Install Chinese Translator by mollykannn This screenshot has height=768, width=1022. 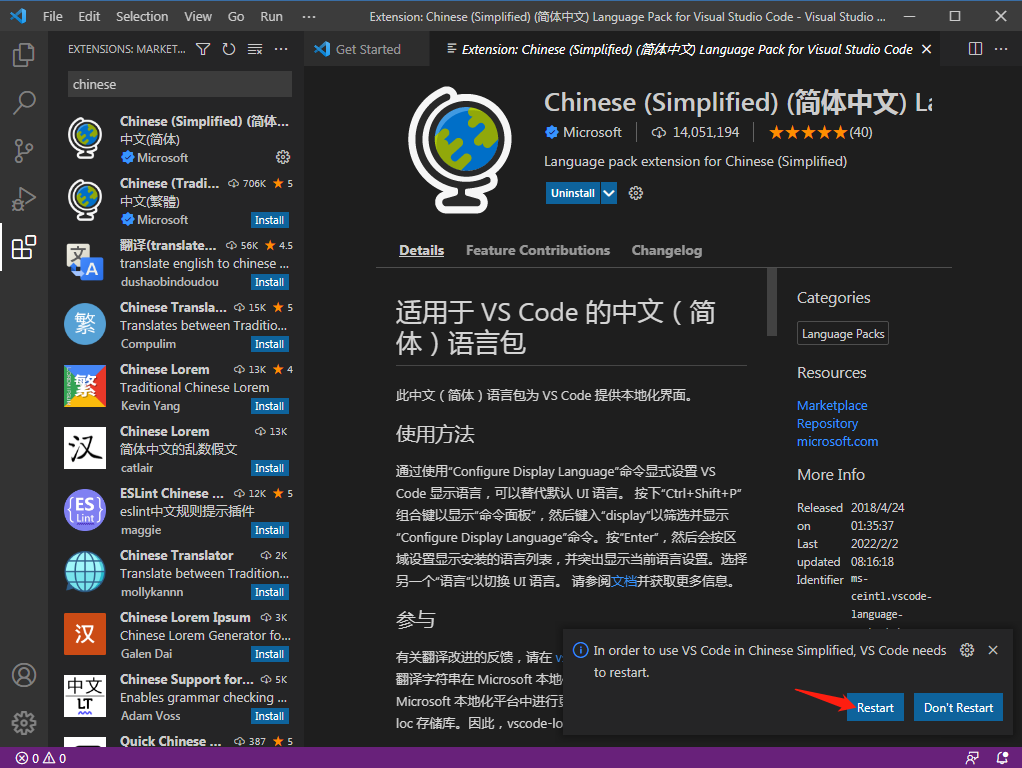pyautogui.click(x=270, y=592)
